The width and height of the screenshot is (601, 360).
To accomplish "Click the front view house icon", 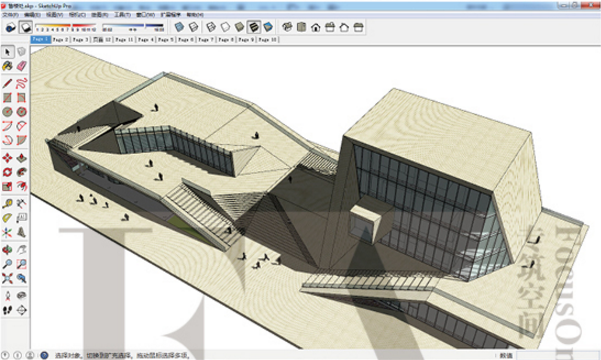I will coord(315,27).
